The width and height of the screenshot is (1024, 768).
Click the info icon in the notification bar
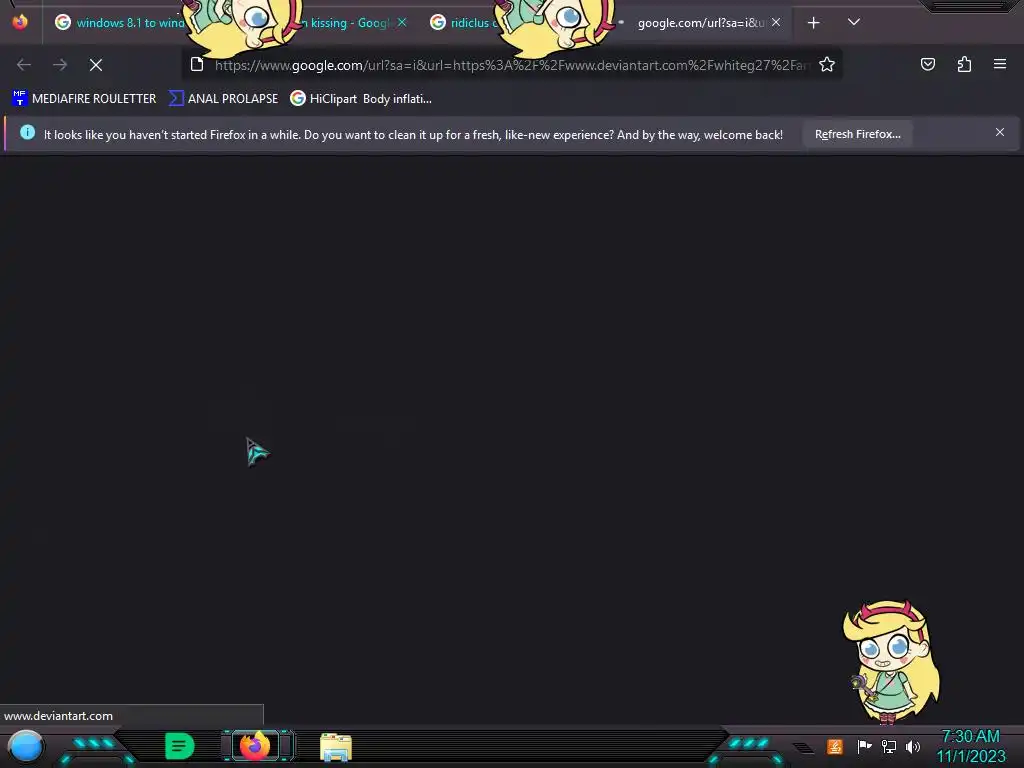[x=27, y=133]
